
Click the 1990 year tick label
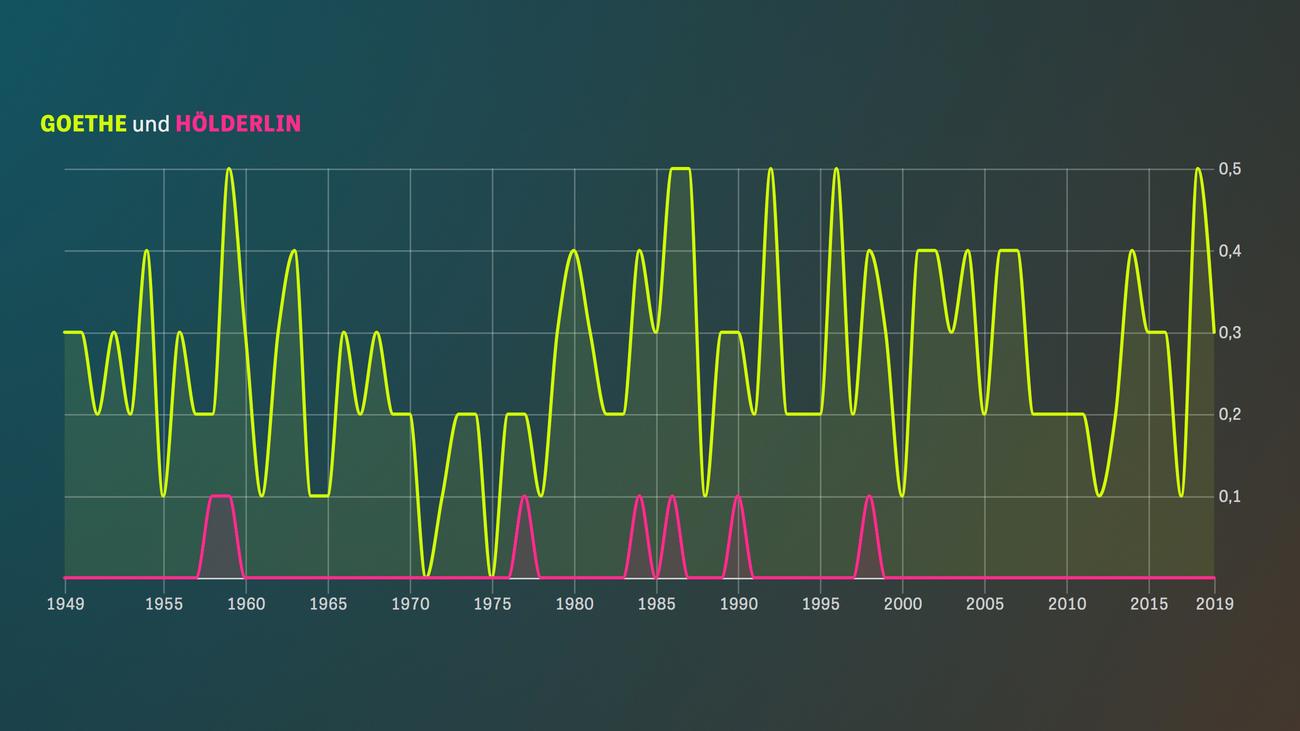pos(738,603)
